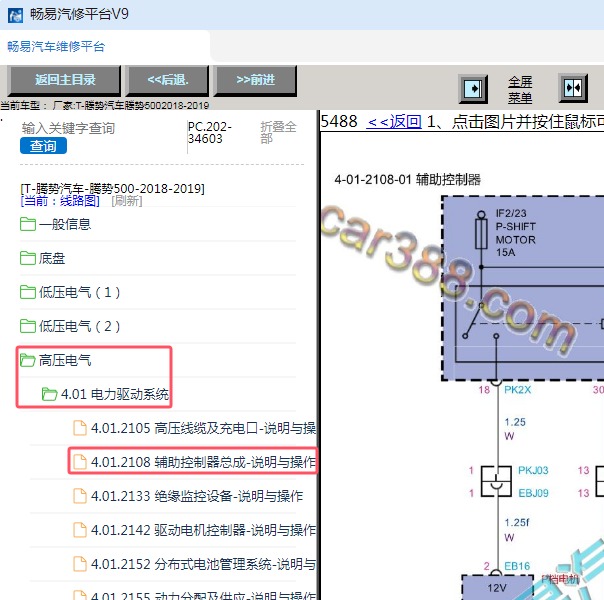The image size is (604, 600).
Task: Click the 畅易汽修平台V9 app icon
Action: (x=15, y=15)
